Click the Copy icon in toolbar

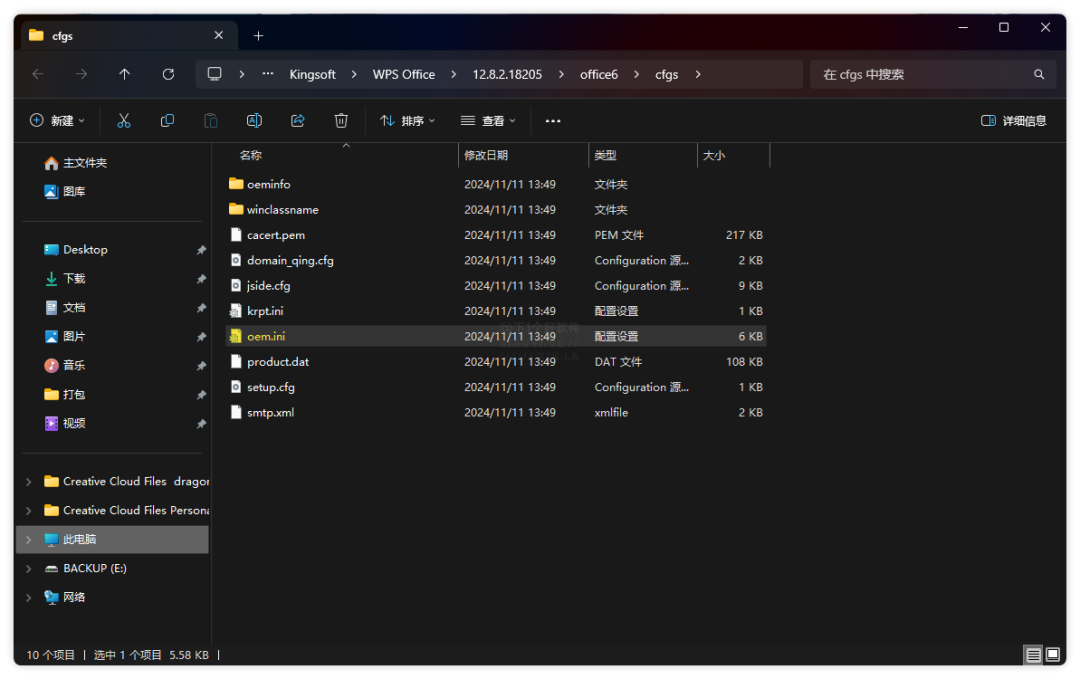[167, 121]
